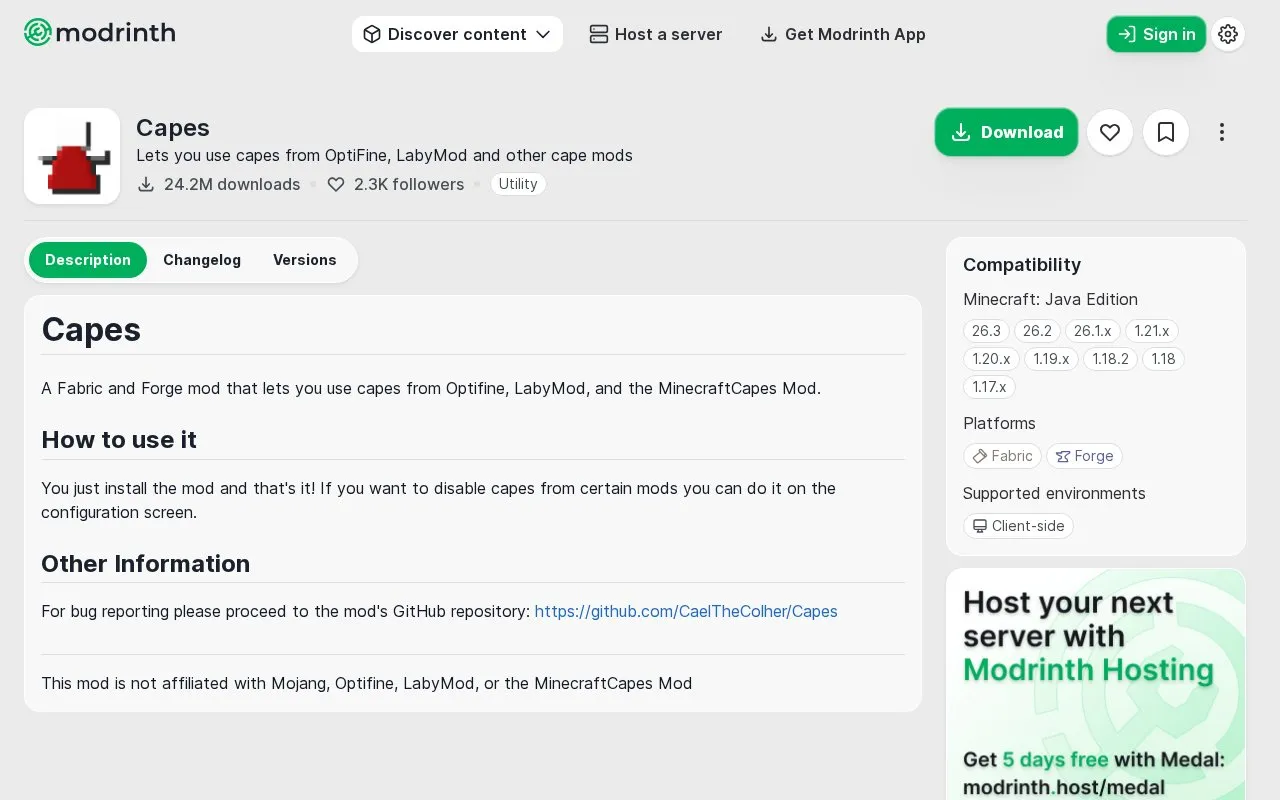Open the settings gear menu
The image size is (1280, 800).
tap(1228, 34)
